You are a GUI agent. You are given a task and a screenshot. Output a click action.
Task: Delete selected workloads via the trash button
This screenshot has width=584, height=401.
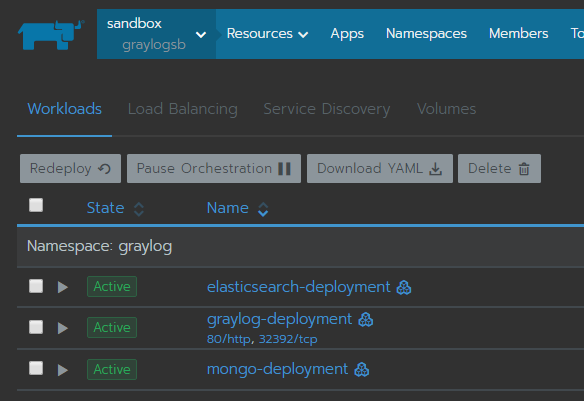(499, 169)
